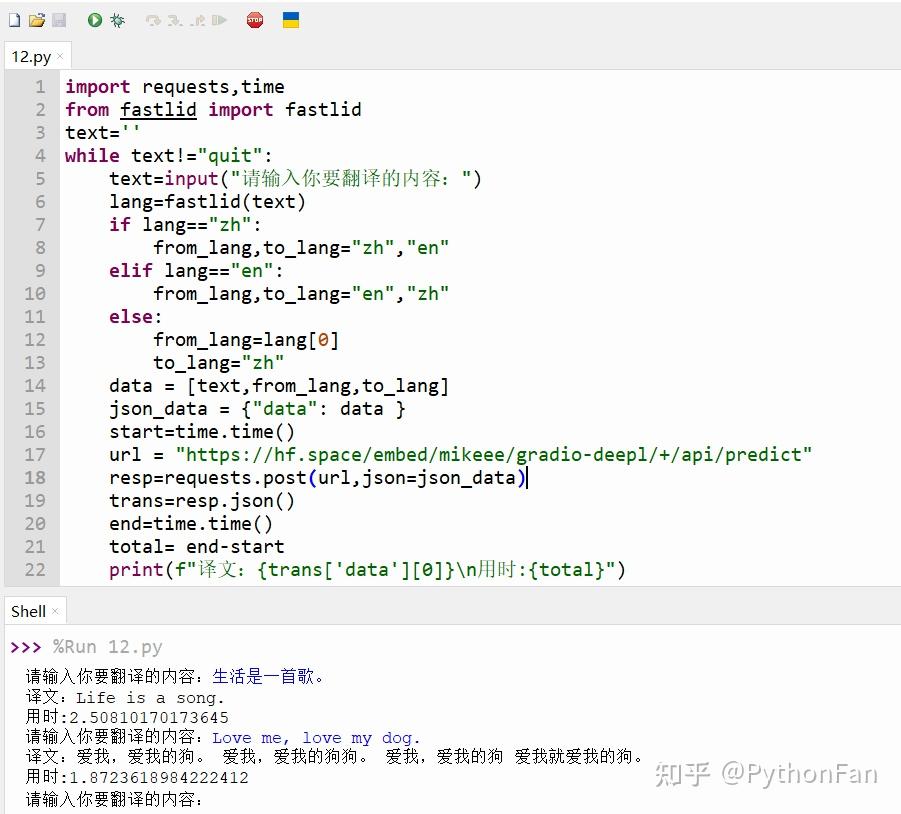This screenshot has height=814, width=901.
Task: Create a new file
Action: pyautogui.click(x=15, y=19)
